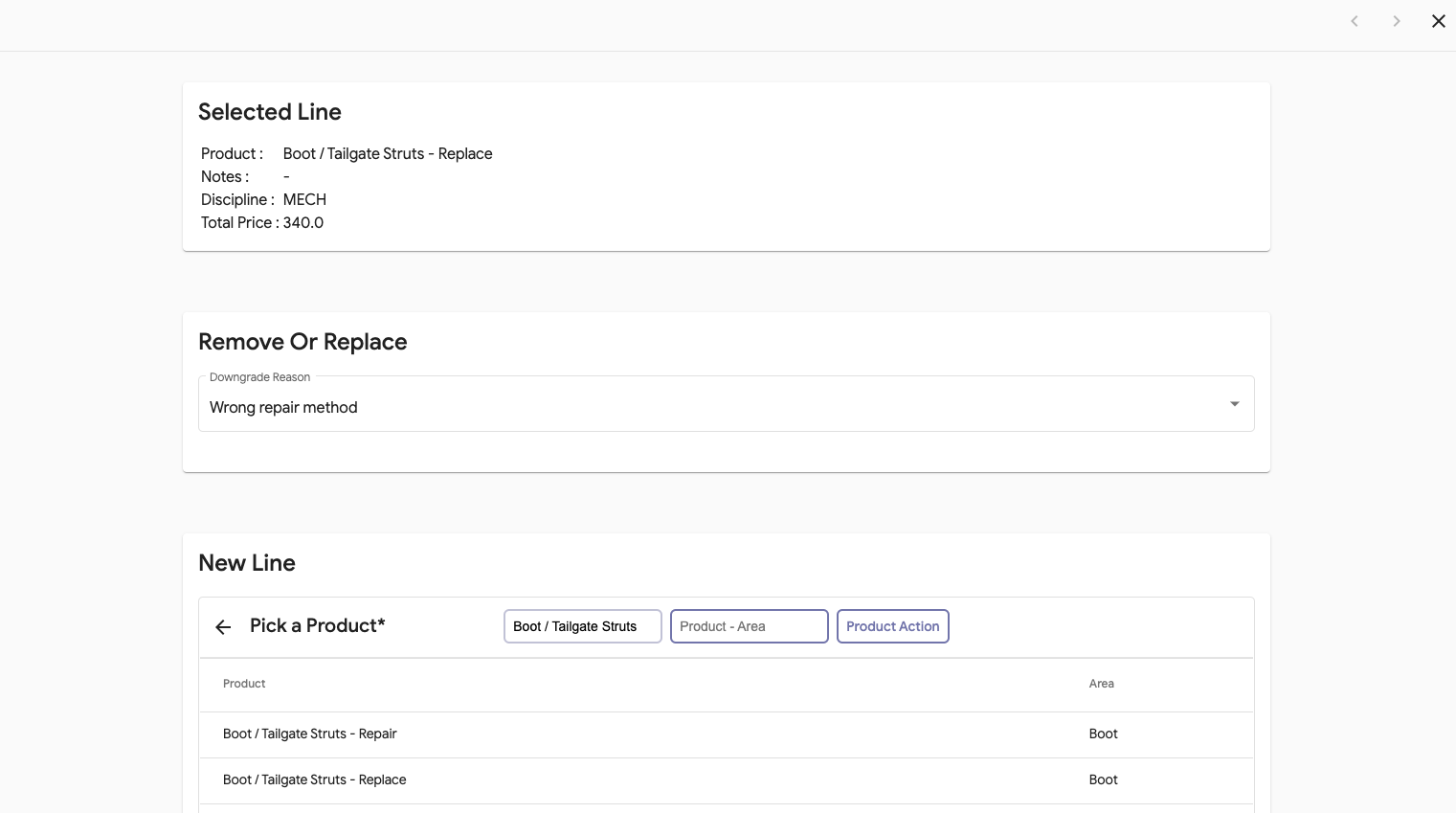Click the selected product name in Selected Line
This screenshot has height=813, width=1456.
pos(388,154)
